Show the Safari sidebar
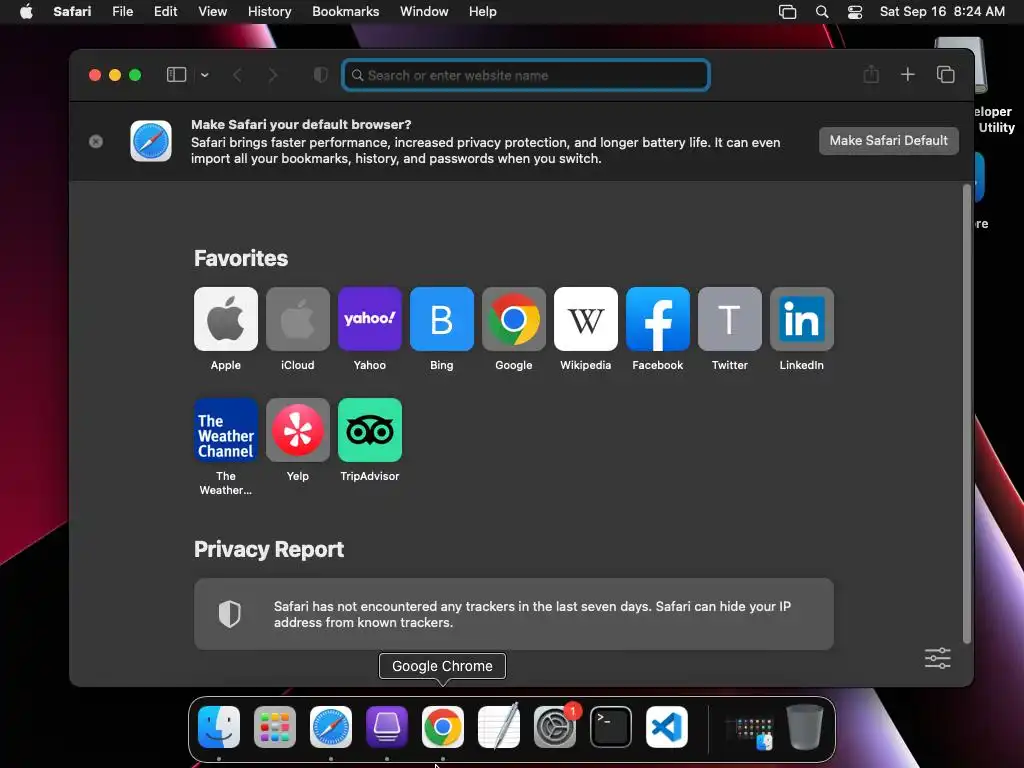This screenshot has width=1024, height=768. click(176, 74)
